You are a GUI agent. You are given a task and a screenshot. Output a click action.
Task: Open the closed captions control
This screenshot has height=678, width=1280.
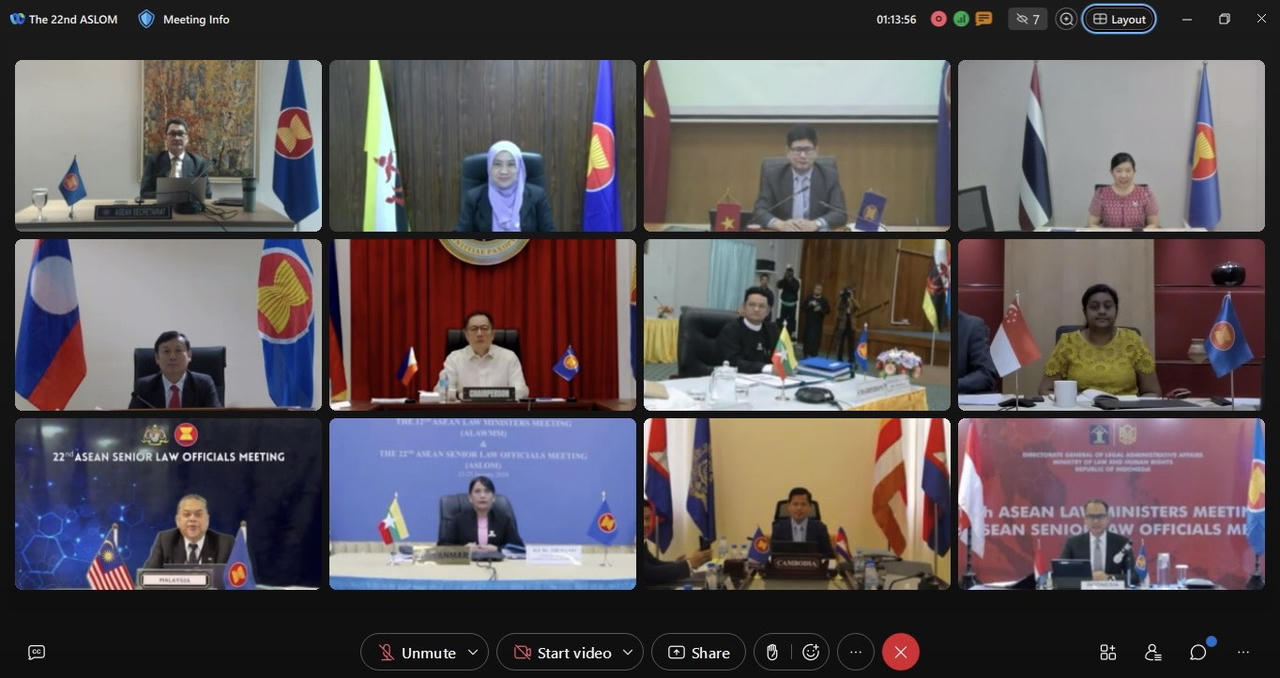[x=36, y=652]
